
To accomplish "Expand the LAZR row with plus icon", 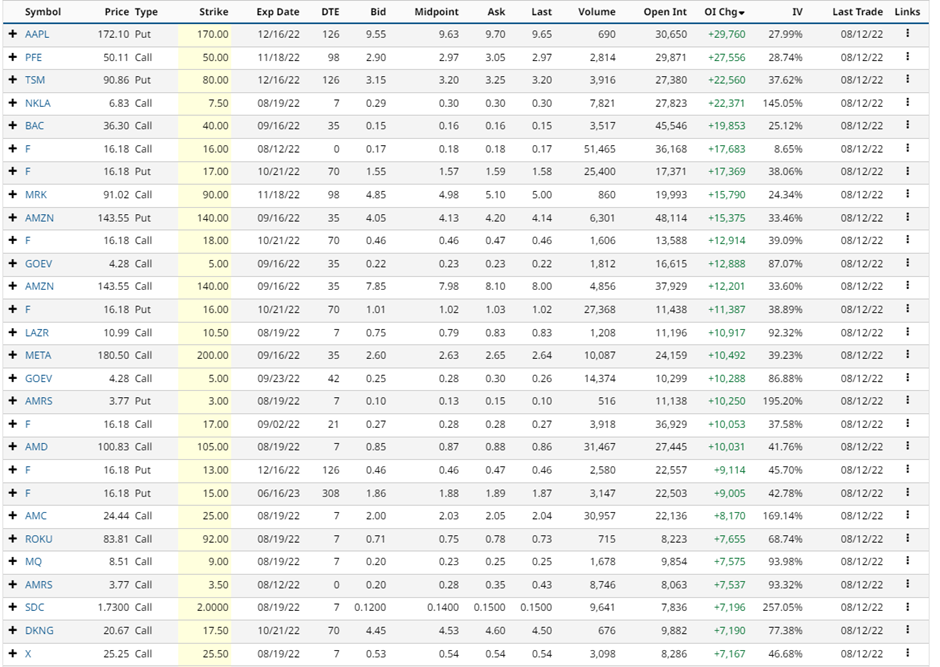I will (13, 333).
